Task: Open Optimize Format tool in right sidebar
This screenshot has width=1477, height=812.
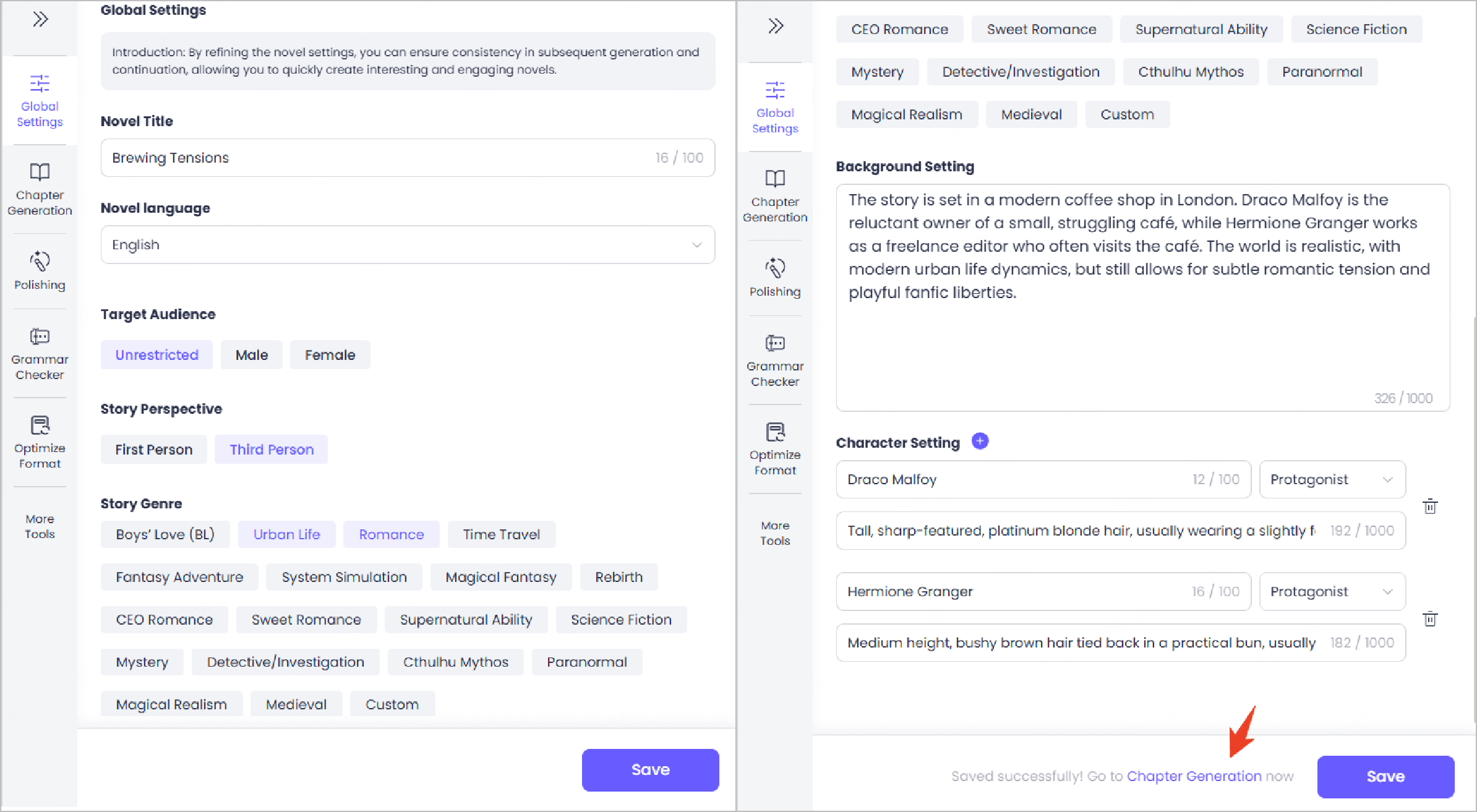Action: click(x=775, y=448)
